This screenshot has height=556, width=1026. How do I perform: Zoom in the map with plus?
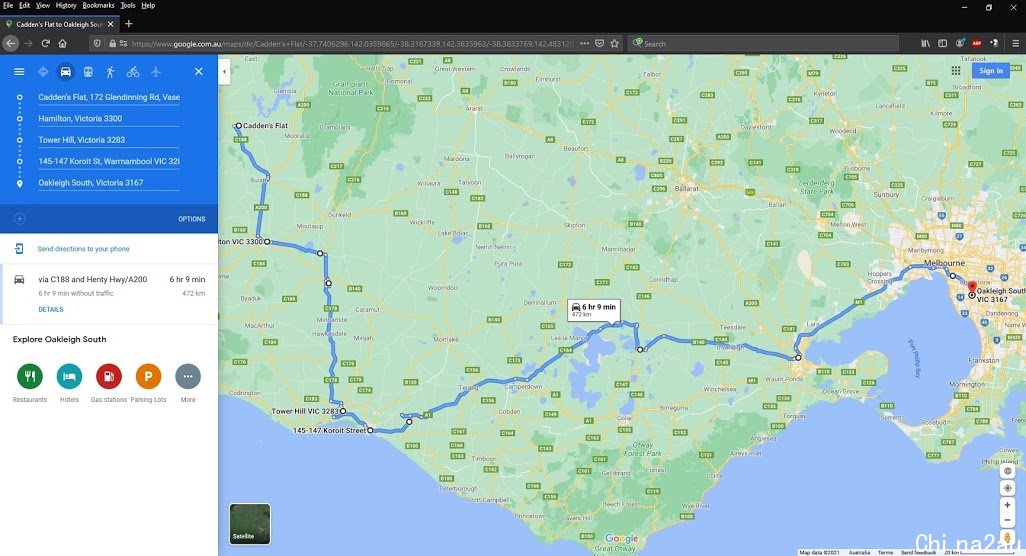[1007, 505]
